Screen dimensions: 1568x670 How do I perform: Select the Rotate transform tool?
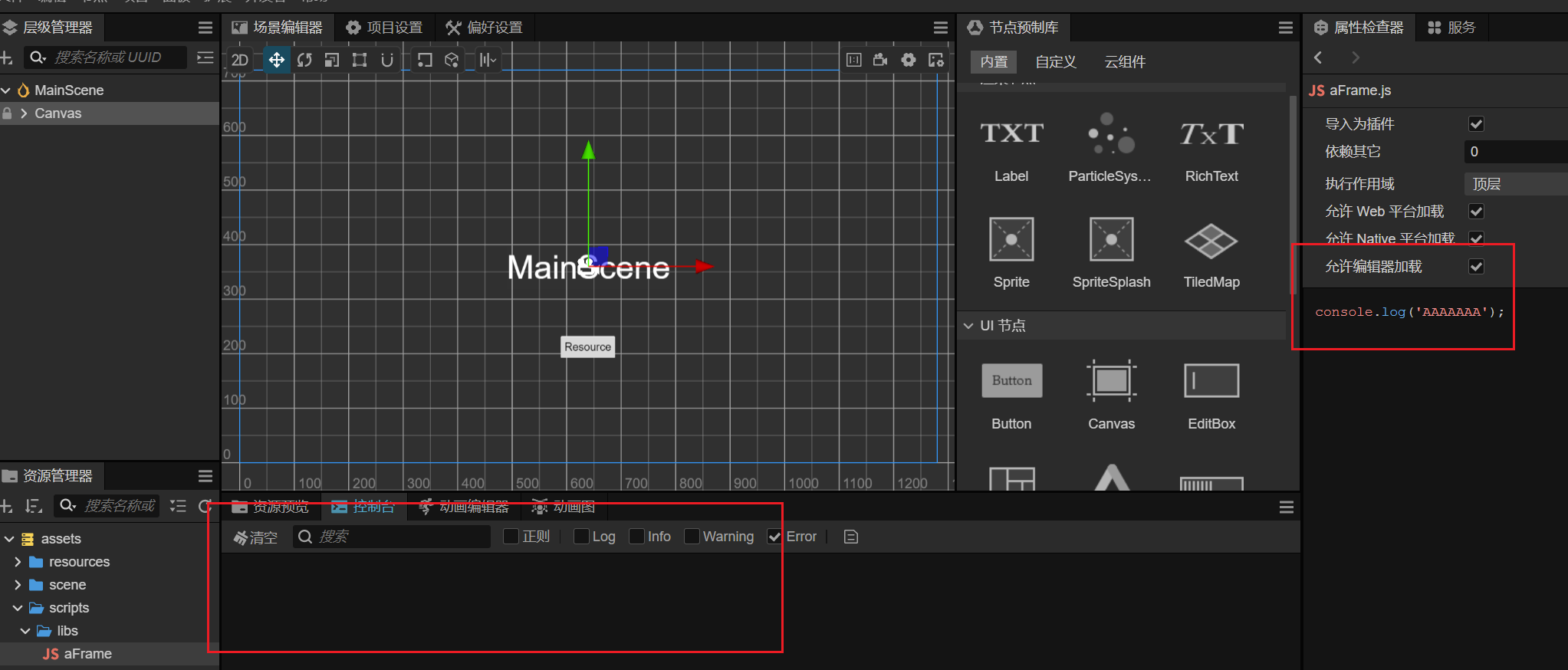[x=304, y=60]
